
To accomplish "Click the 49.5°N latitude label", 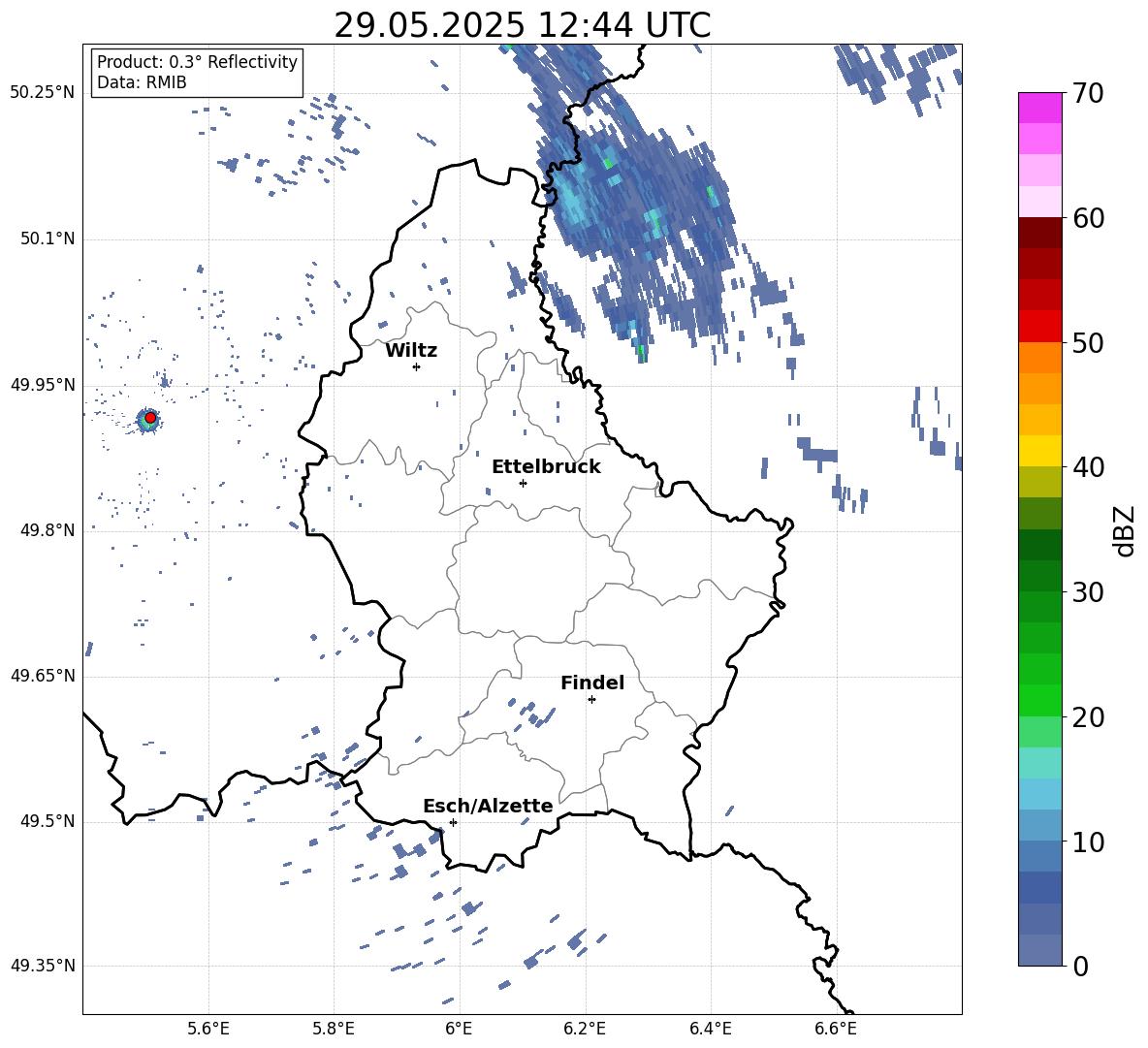I will point(48,821).
